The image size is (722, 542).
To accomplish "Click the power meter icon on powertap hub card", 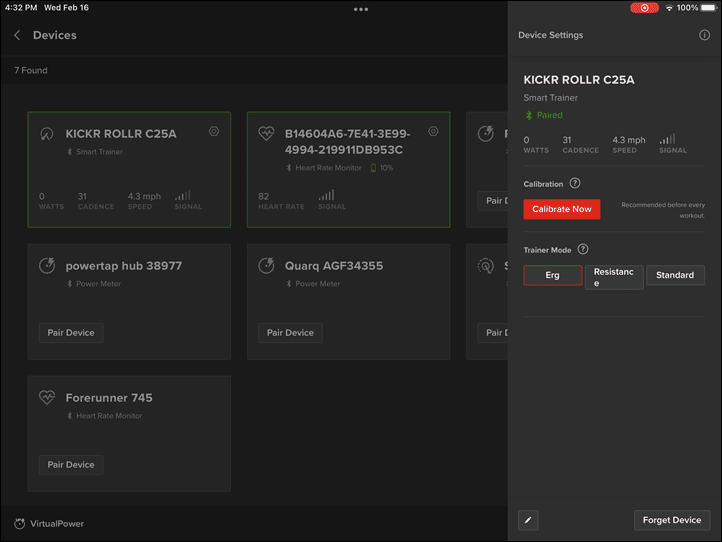I will [47, 266].
